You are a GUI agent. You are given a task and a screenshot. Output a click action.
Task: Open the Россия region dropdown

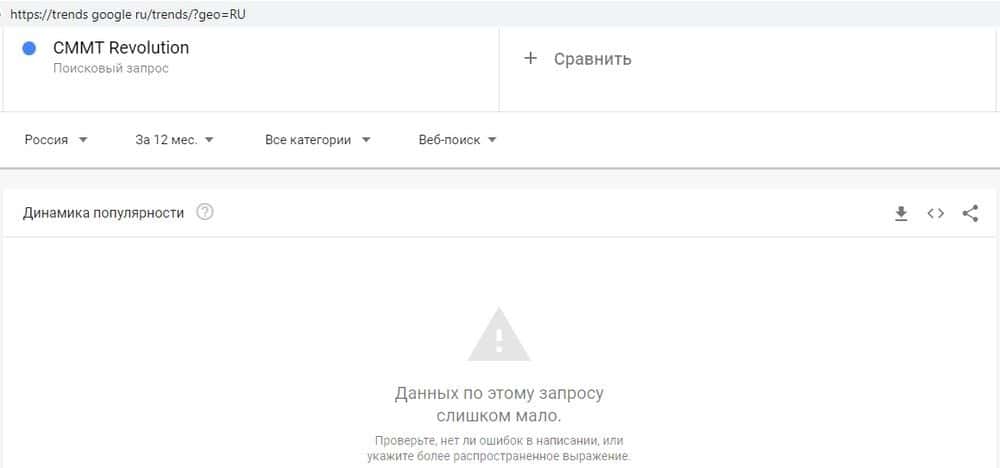(56, 140)
